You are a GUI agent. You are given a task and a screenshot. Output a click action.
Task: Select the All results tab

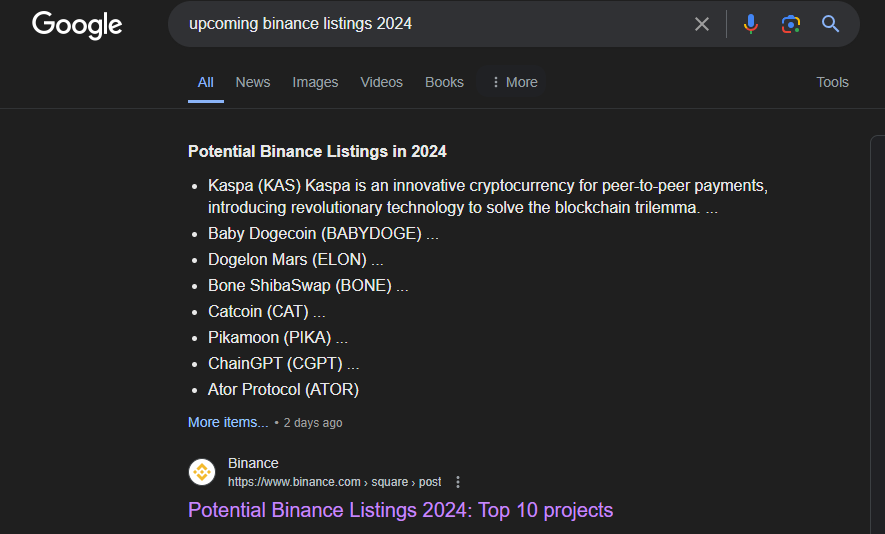pyautogui.click(x=205, y=82)
